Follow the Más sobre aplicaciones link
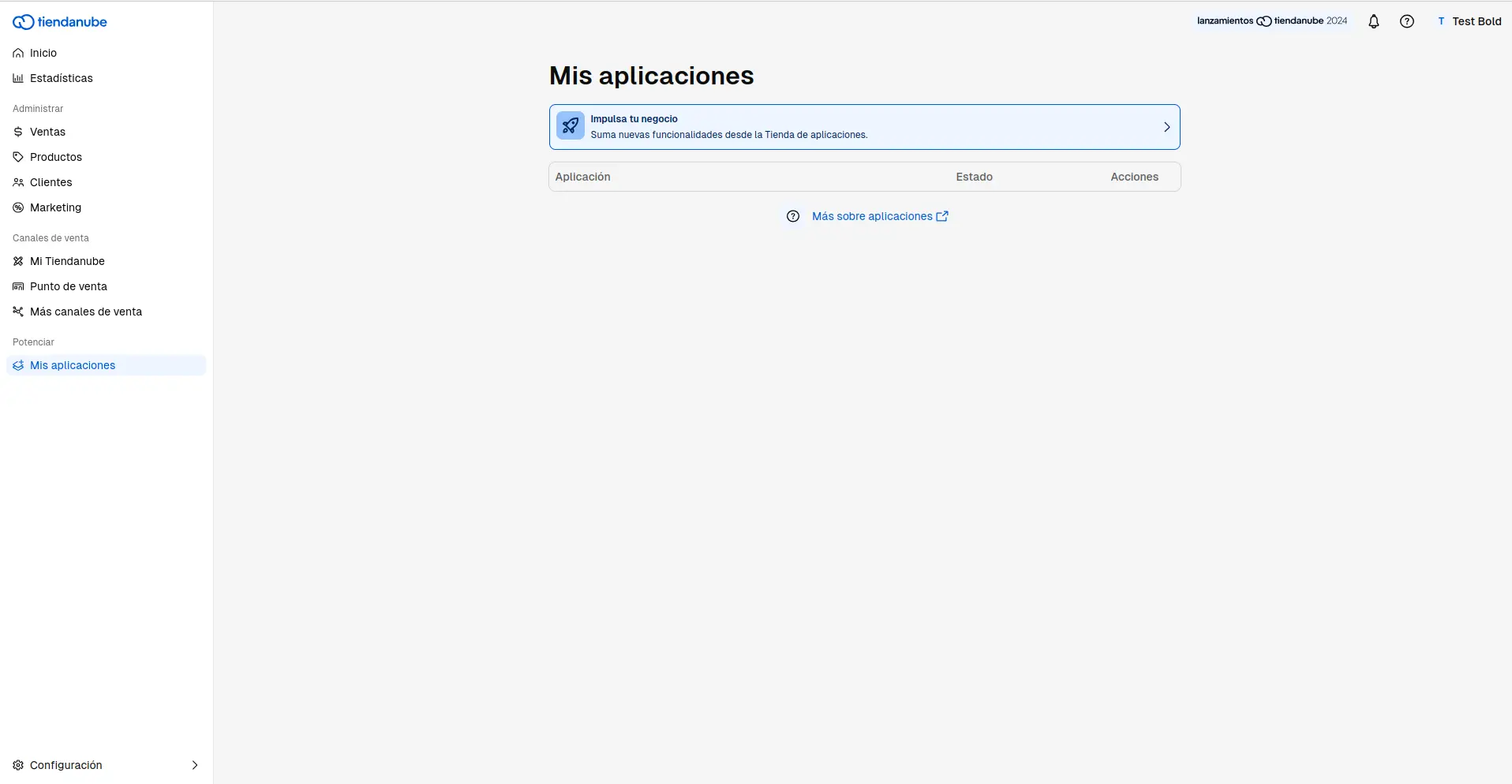1512x784 pixels. pyautogui.click(x=871, y=216)
